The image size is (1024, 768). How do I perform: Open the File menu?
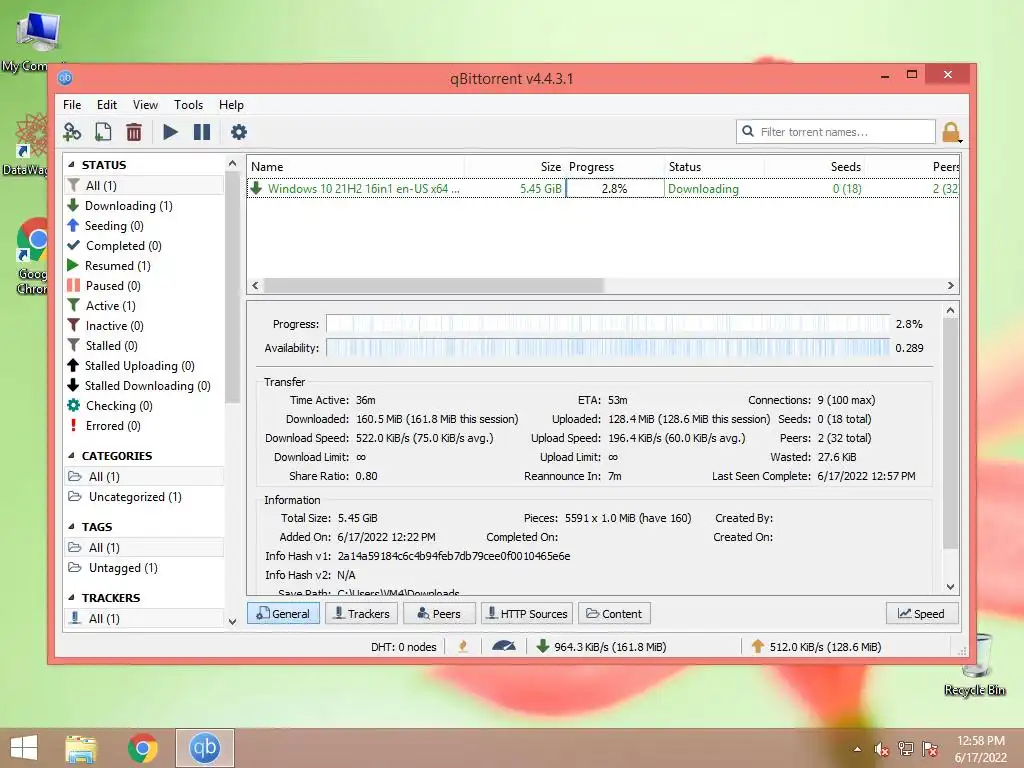coord(72,104)
